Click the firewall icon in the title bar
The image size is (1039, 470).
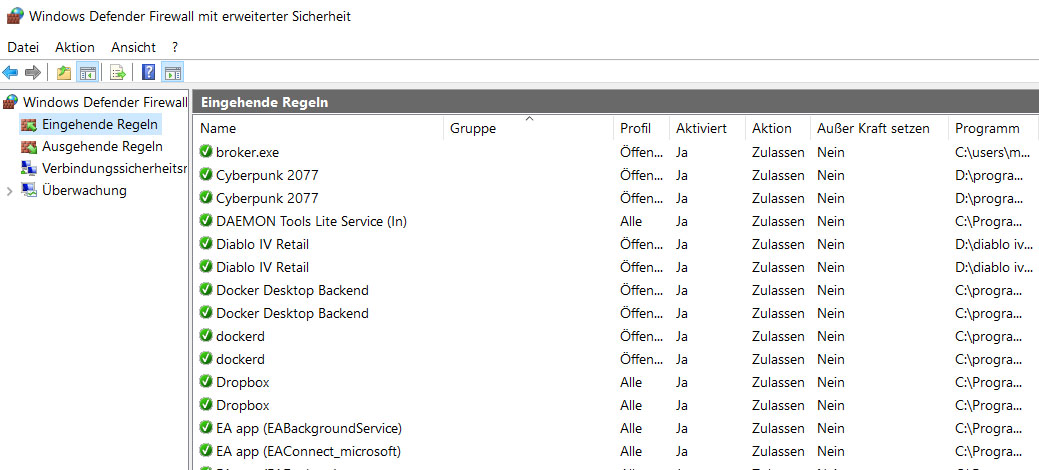(x=15, y=16)
